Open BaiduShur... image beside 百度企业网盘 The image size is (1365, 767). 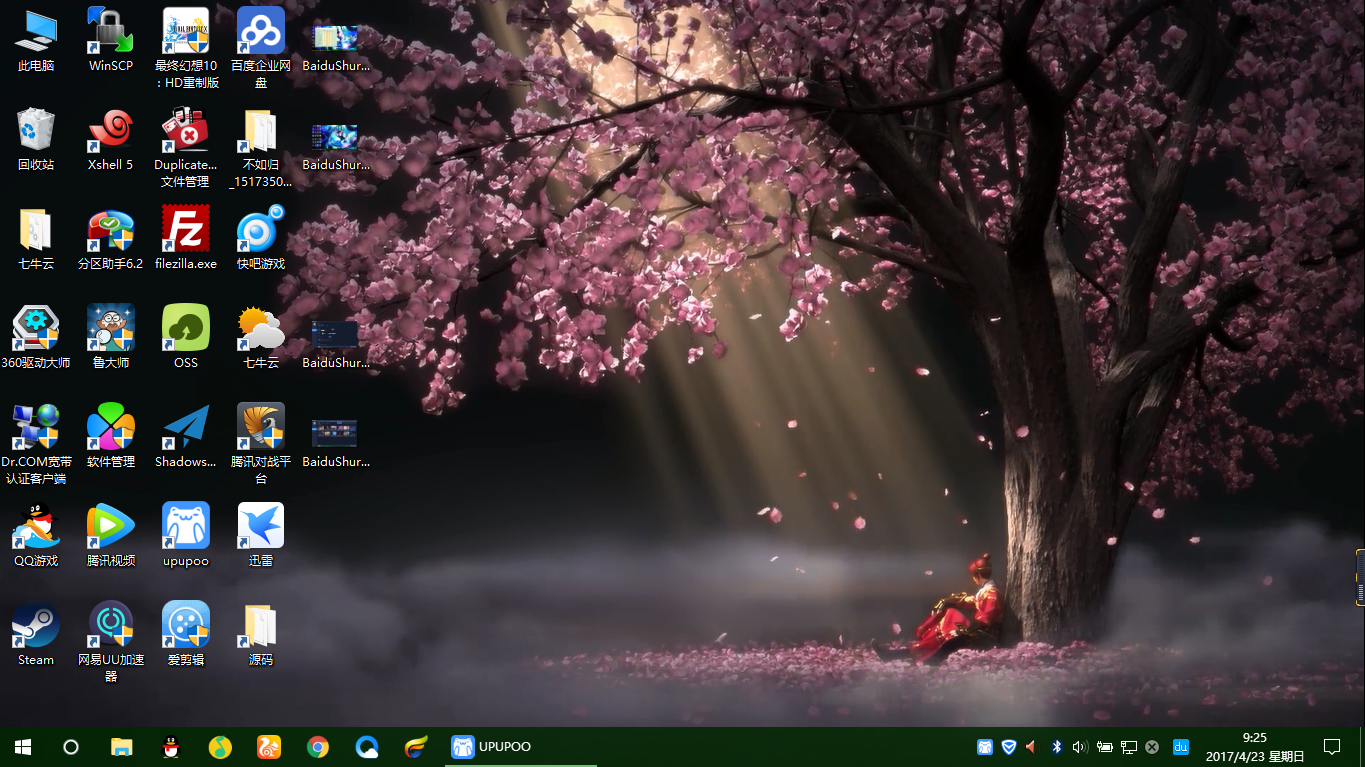[x=336, y=46]
